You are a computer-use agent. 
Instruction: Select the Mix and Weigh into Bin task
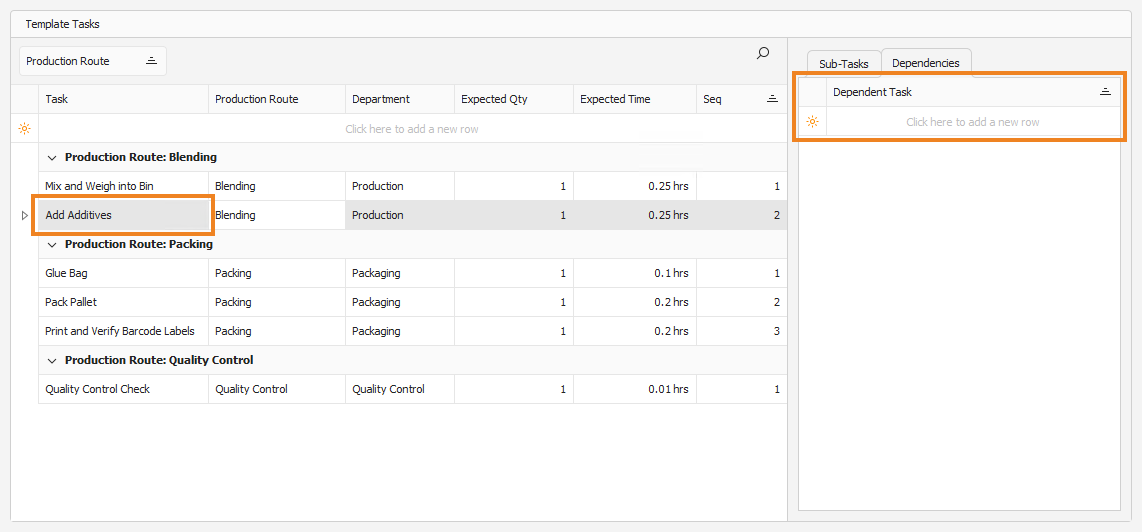123,187
